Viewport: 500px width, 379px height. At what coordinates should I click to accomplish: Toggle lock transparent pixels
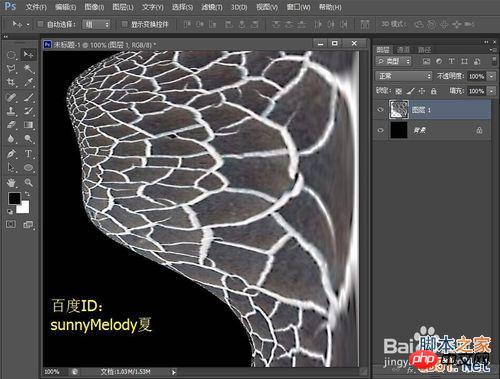pyautogui.click(x=399, y=91)
